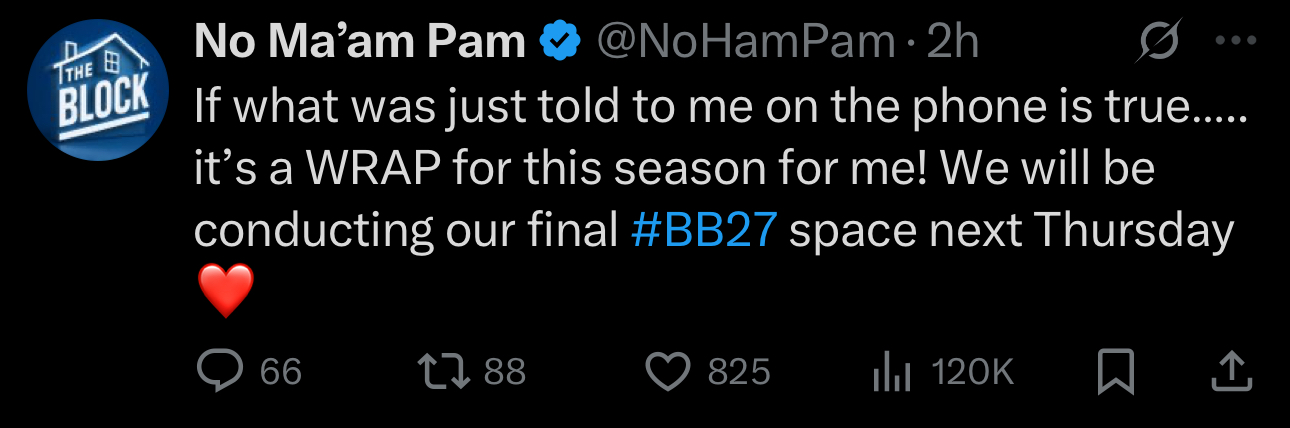Open the 2h timestamp permalink
The height and width of the screenshot is (428, 1290).
tap(952, 43)
